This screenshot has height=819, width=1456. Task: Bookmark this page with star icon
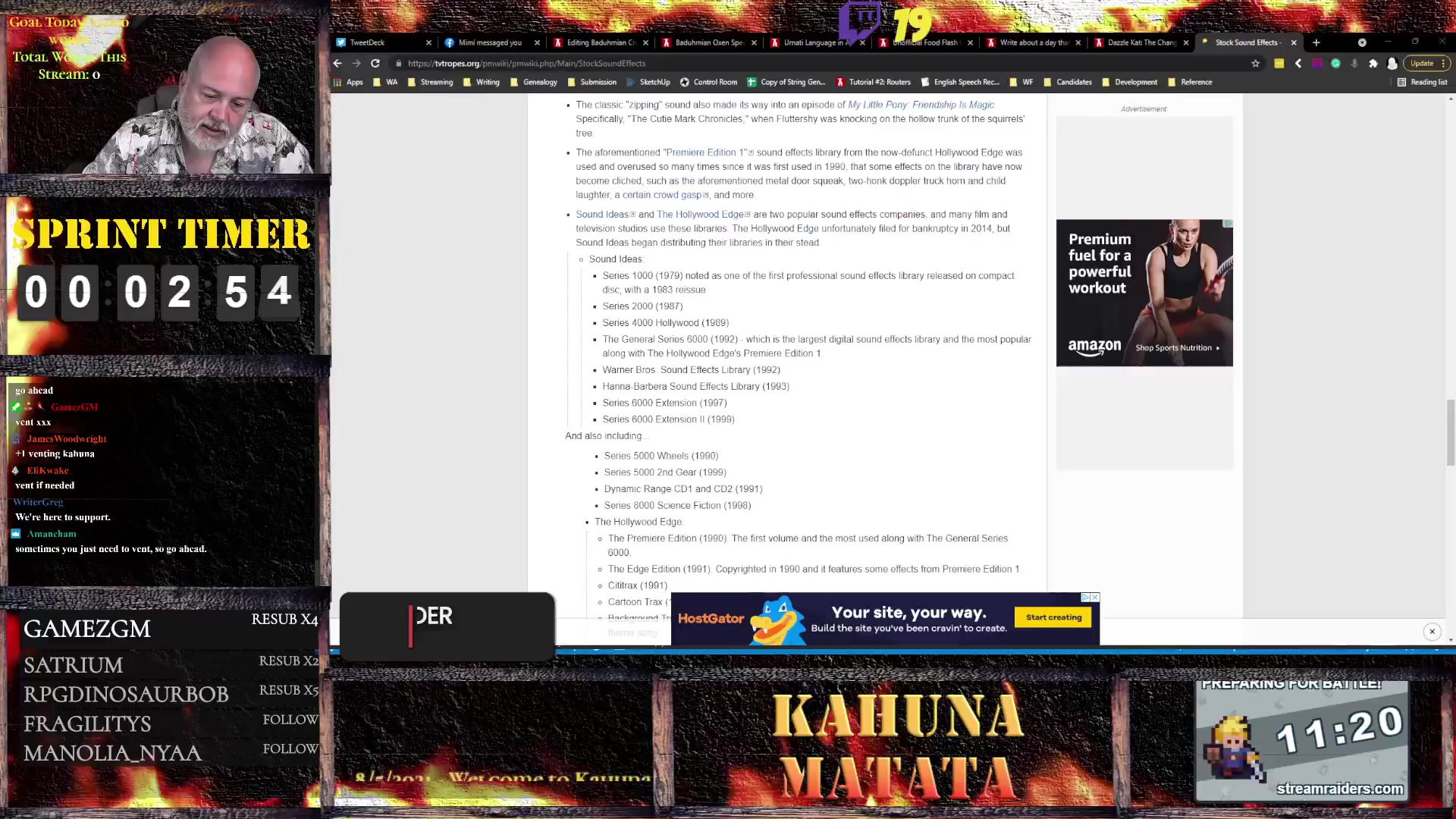(x=1255, y=64)
